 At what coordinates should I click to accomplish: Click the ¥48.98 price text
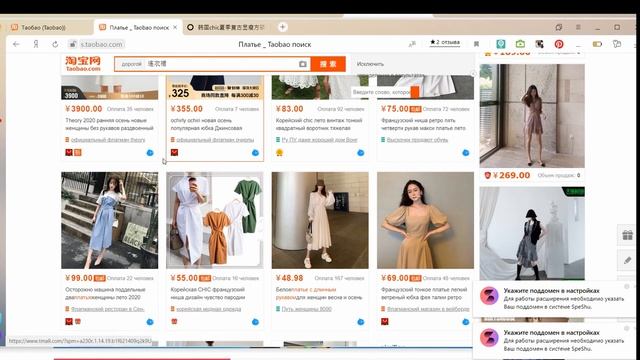pos(289,278)
